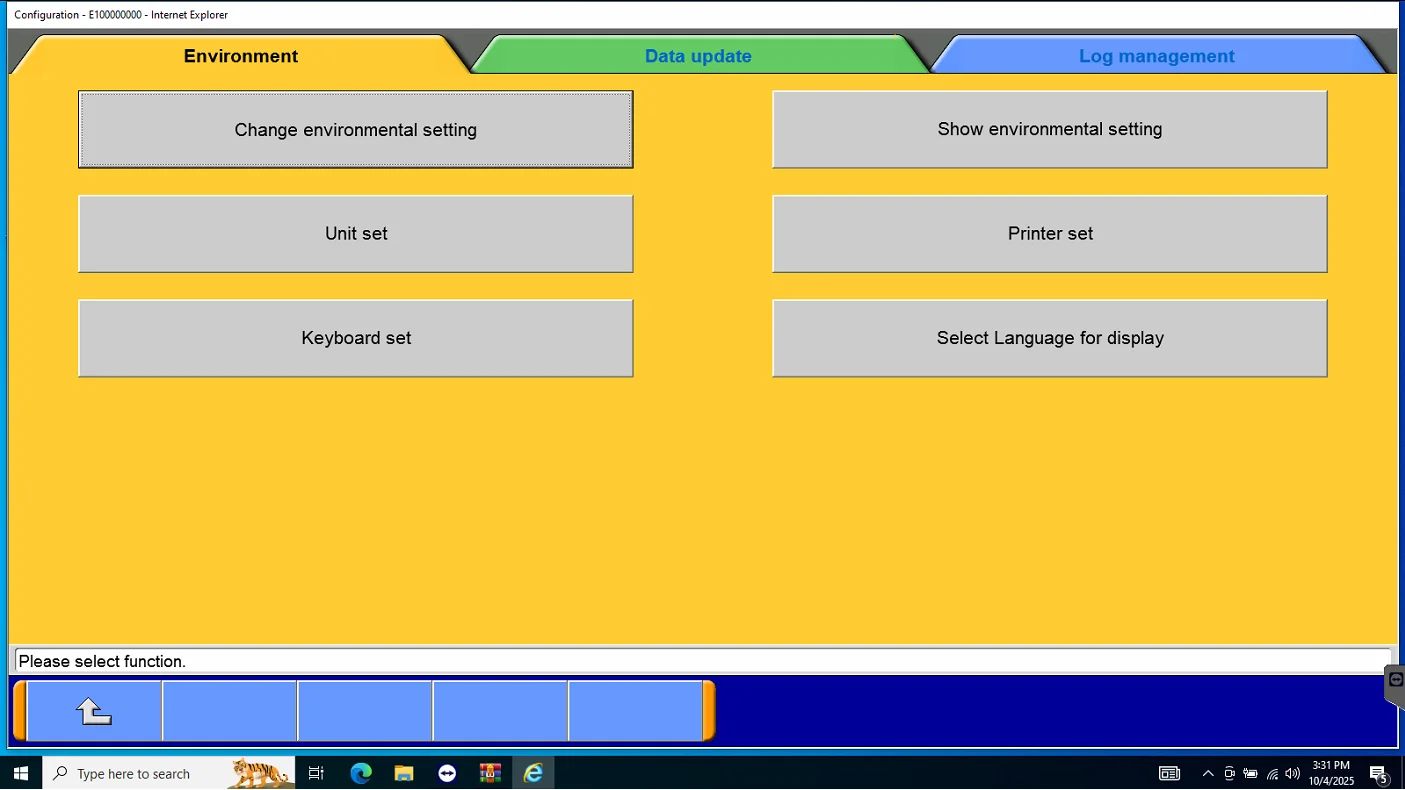The image size is (1405, 790).
Task: Open the Data update tab
Action: [698, 56]
